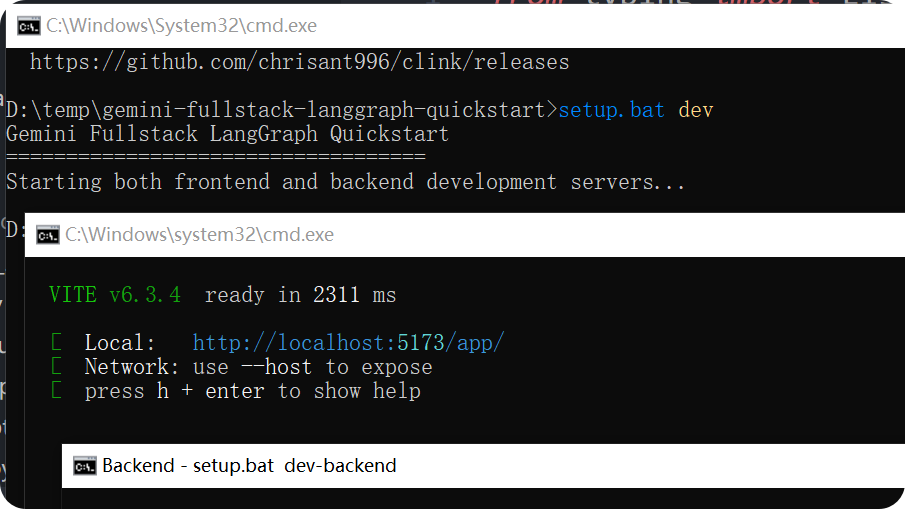Click Starting both frontend and backend line

345,182
